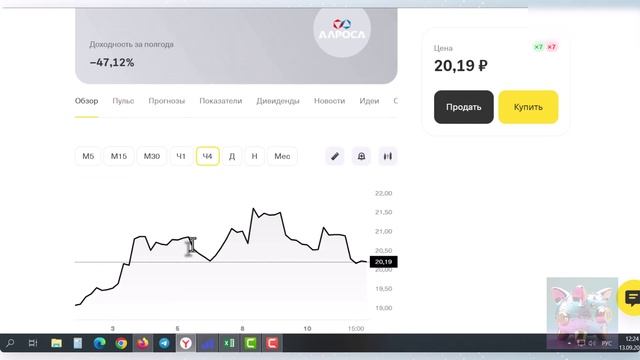
Task: Open Telegram from the taskbar
Action: (x=164, y=343)
